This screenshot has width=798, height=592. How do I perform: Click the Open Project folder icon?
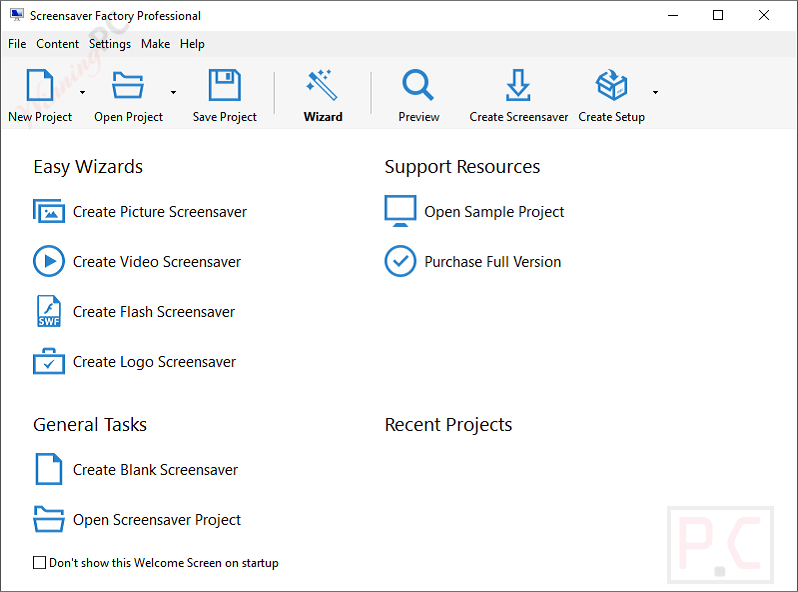point(128,85)
